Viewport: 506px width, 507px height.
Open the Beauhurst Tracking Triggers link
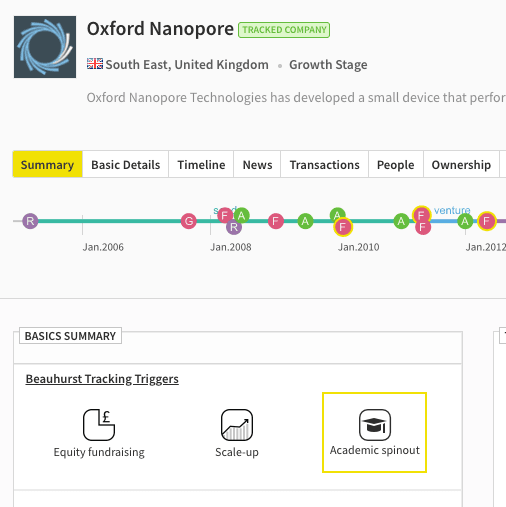[102, 379]
